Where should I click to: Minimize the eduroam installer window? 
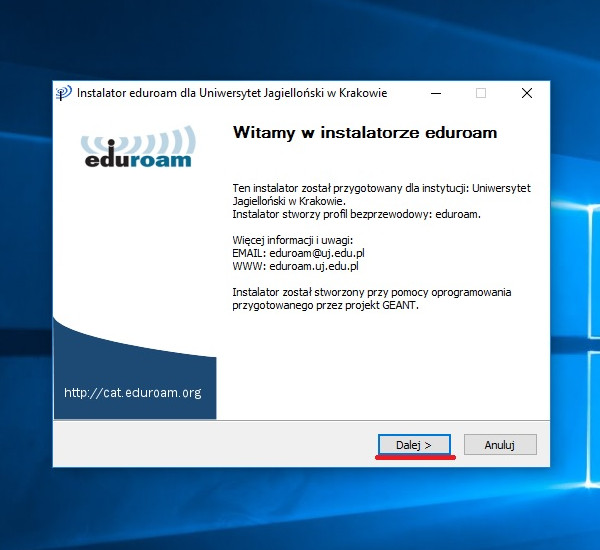[x=436, y=93]
